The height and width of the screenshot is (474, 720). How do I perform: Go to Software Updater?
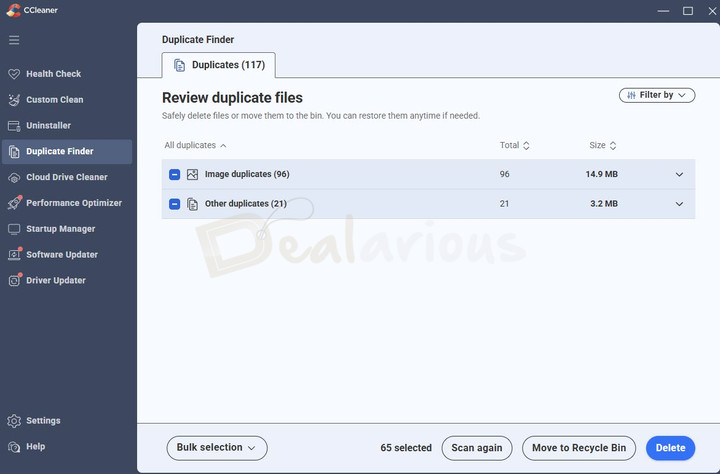tap(67, 254)
